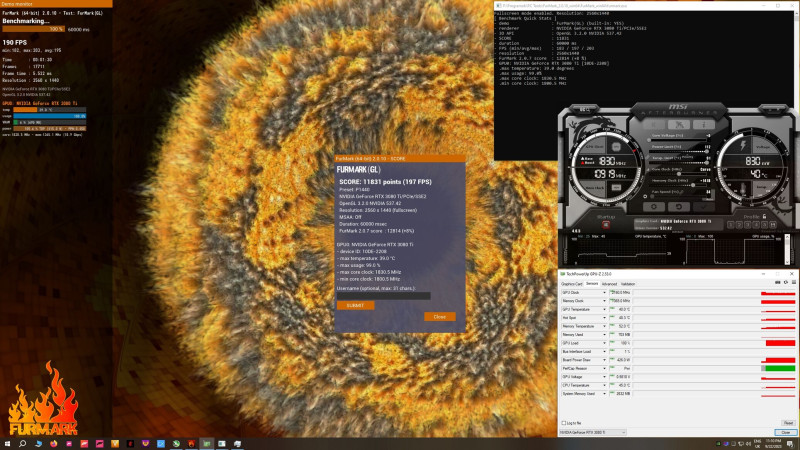Toggle Afterburner apply at Startup button
Image resolution: width=800 pixels, height=450 pixels.
(x=606, y=224)
